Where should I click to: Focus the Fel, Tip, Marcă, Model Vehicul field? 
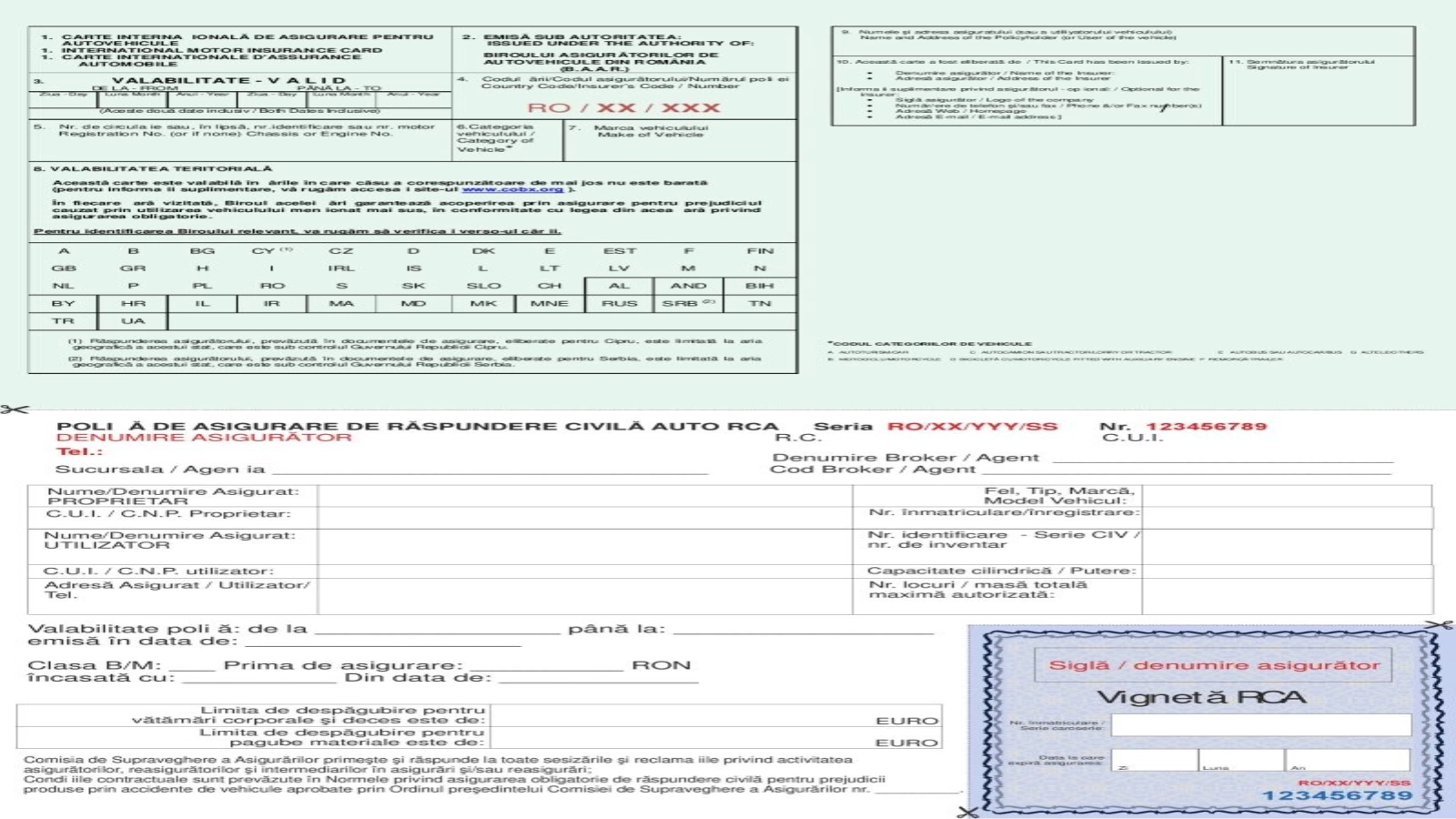tap(1286, 496)
